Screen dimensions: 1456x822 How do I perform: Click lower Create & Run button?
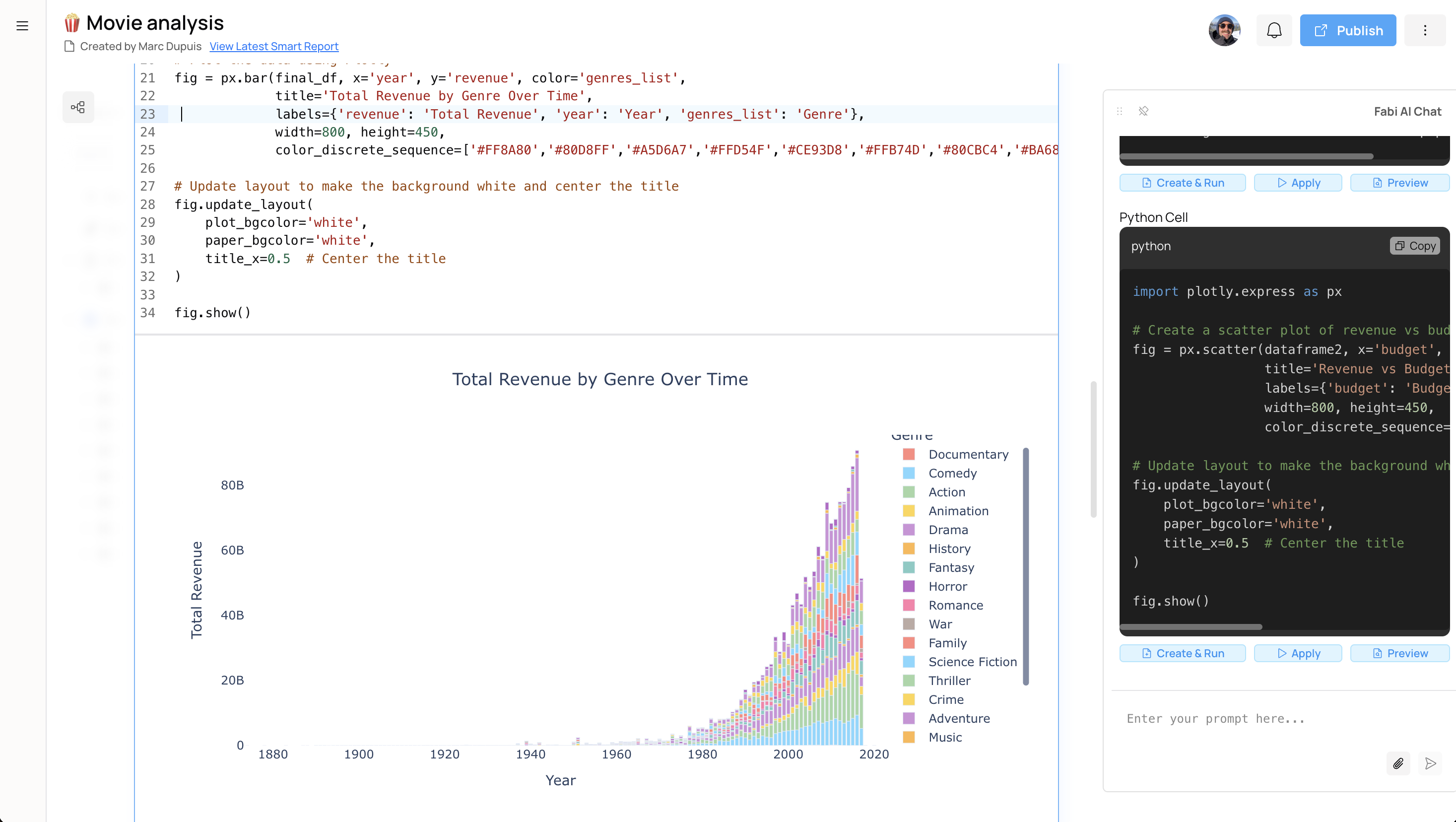(1183, 654)
